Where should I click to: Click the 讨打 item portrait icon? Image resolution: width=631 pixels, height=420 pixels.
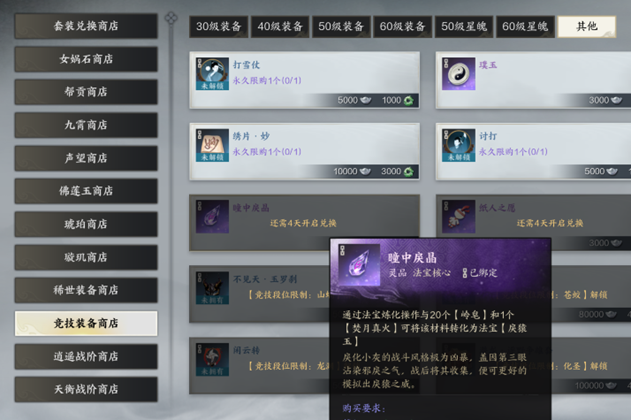(458, 146)
